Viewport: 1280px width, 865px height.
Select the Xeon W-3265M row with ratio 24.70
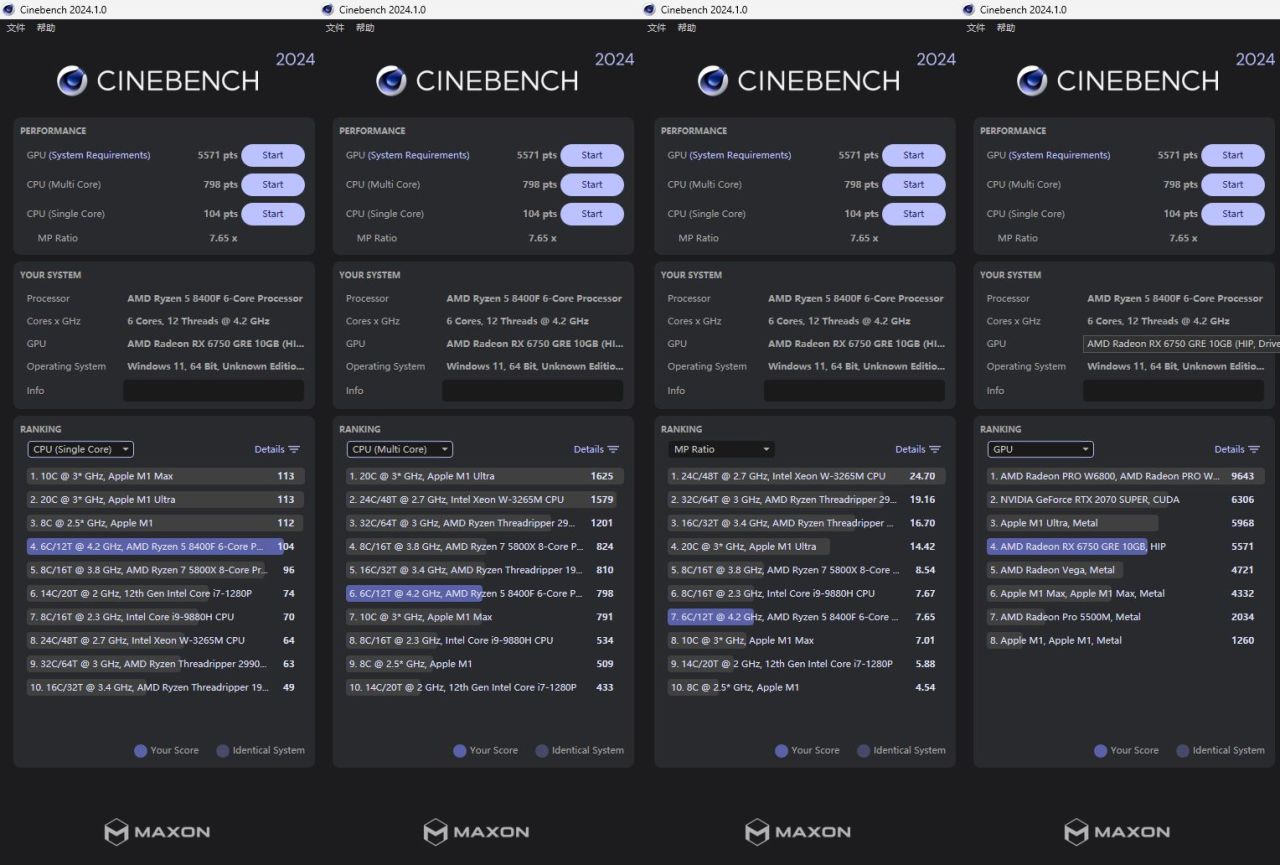point(806,477)
